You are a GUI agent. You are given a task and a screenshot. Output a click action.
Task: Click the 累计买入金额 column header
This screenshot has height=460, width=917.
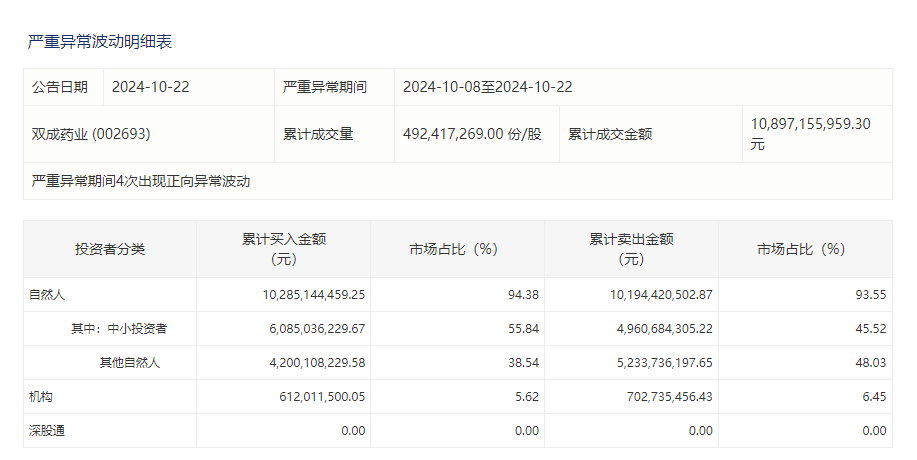click(284, 249)
